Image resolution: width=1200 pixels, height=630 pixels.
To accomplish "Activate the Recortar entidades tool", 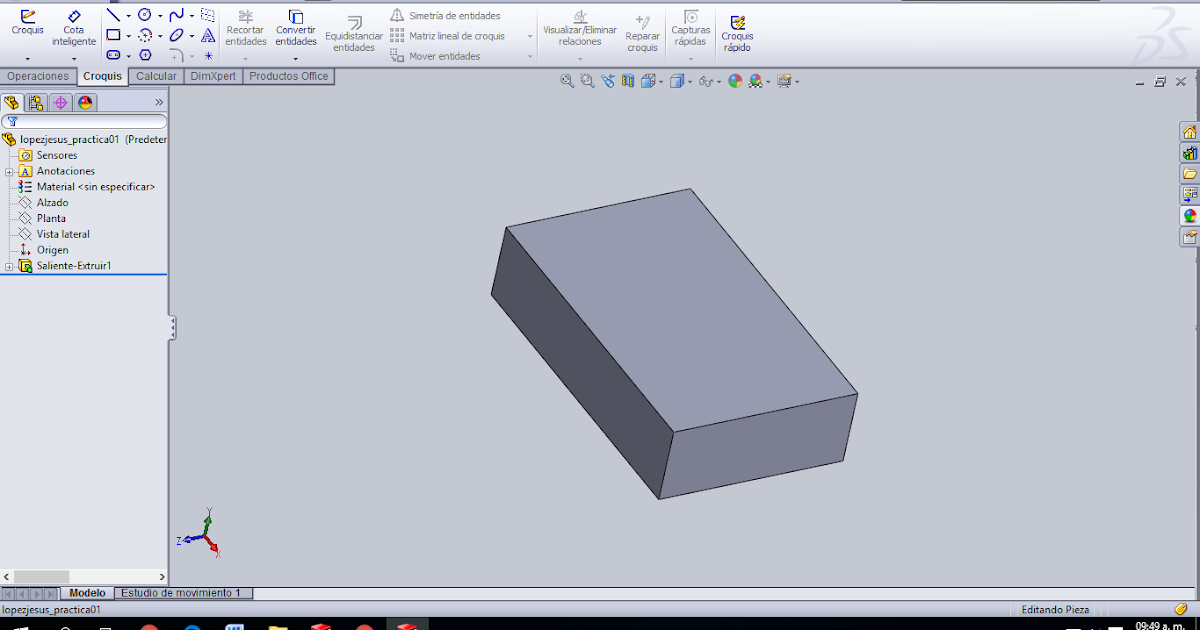I will 245,30.
